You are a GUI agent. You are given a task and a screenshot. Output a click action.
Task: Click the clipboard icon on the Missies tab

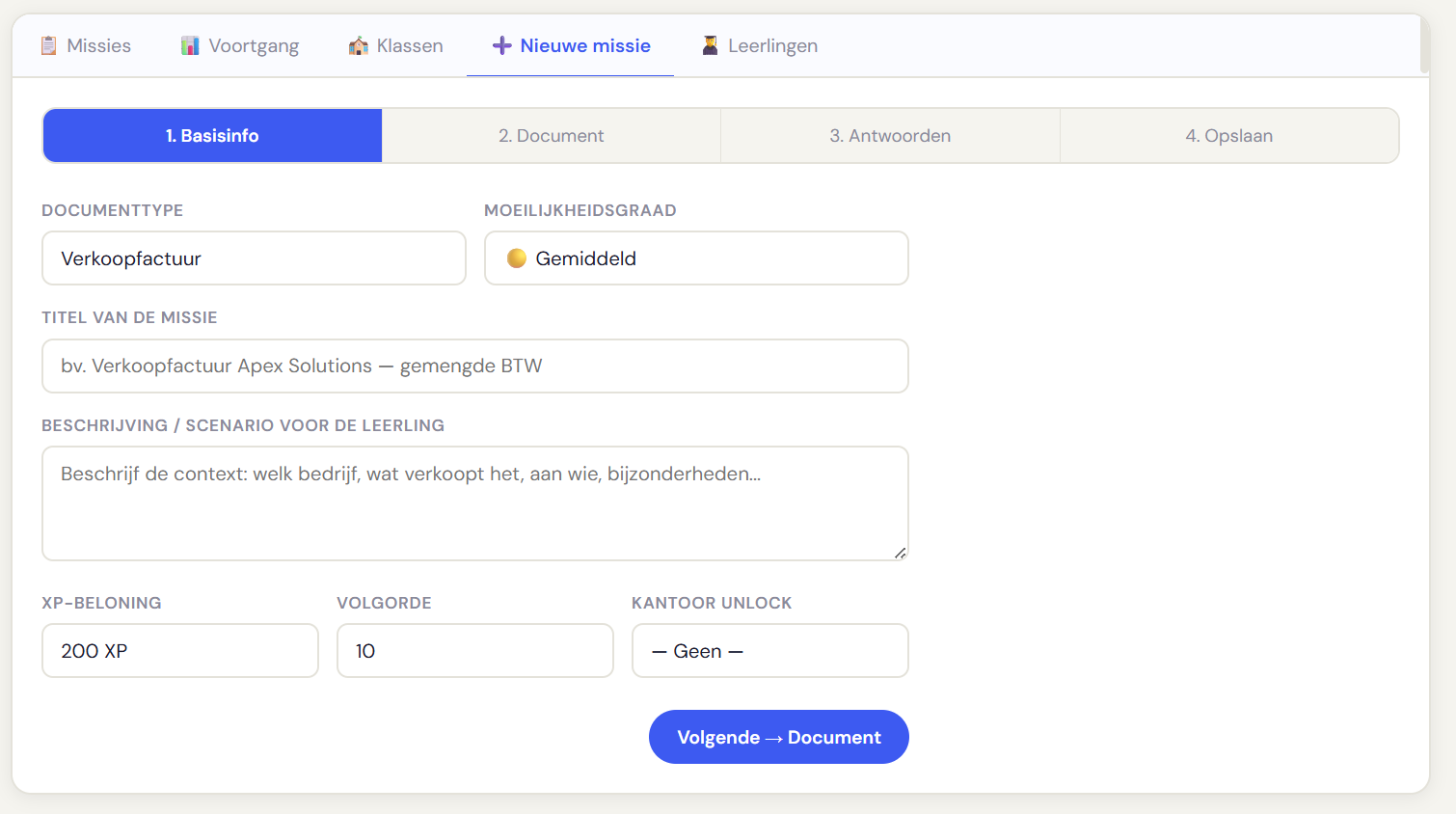click(48, 44)
